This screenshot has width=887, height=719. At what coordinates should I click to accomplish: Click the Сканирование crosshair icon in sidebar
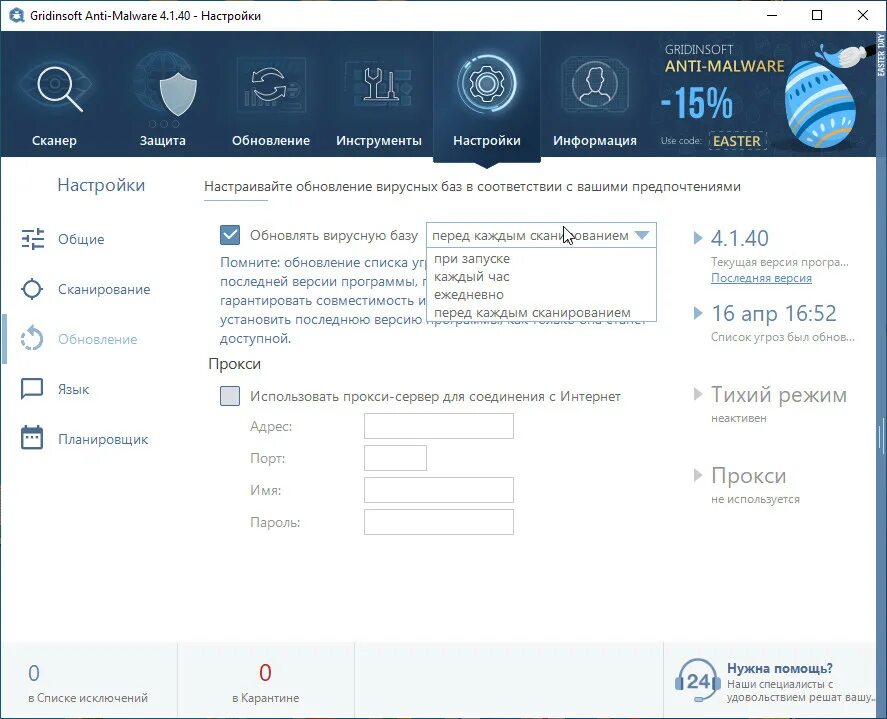pyautogui.click(x=32, y=289)
